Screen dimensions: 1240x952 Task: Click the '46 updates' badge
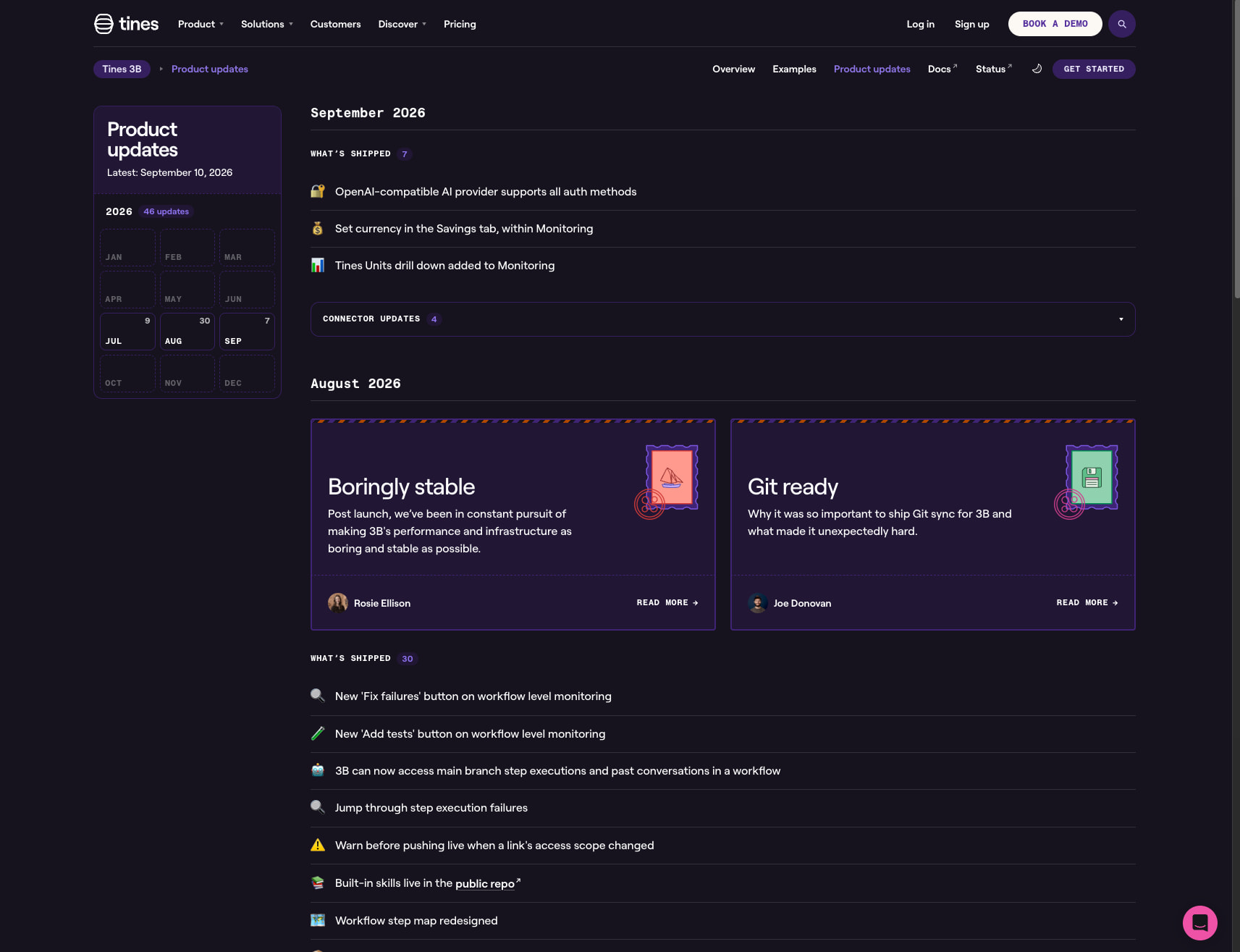[166, 211]
